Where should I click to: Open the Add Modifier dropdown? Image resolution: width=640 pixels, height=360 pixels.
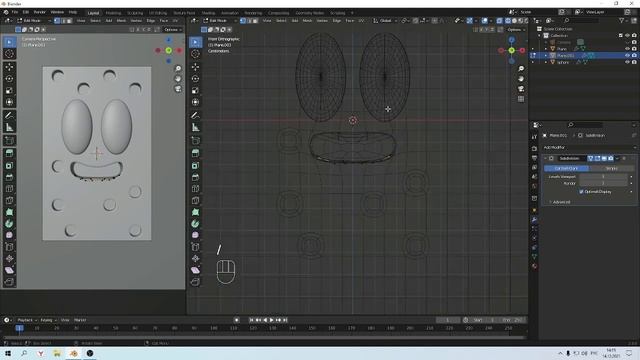589,147
